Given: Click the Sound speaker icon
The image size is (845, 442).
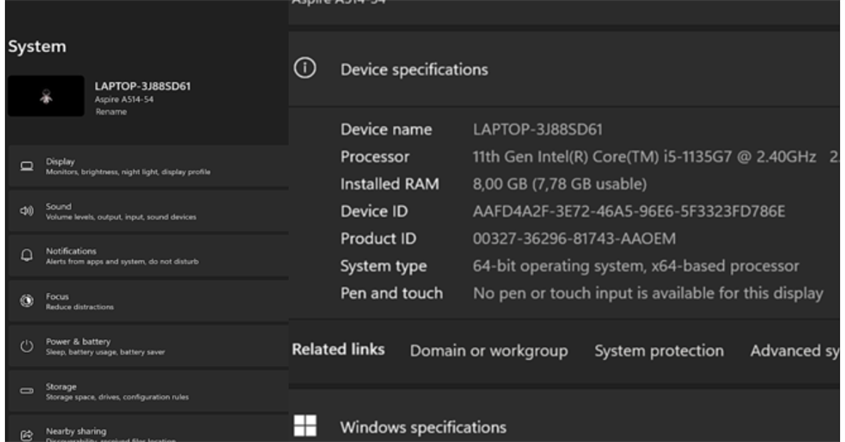Looking at the screenshot, I should pos(27,211).
